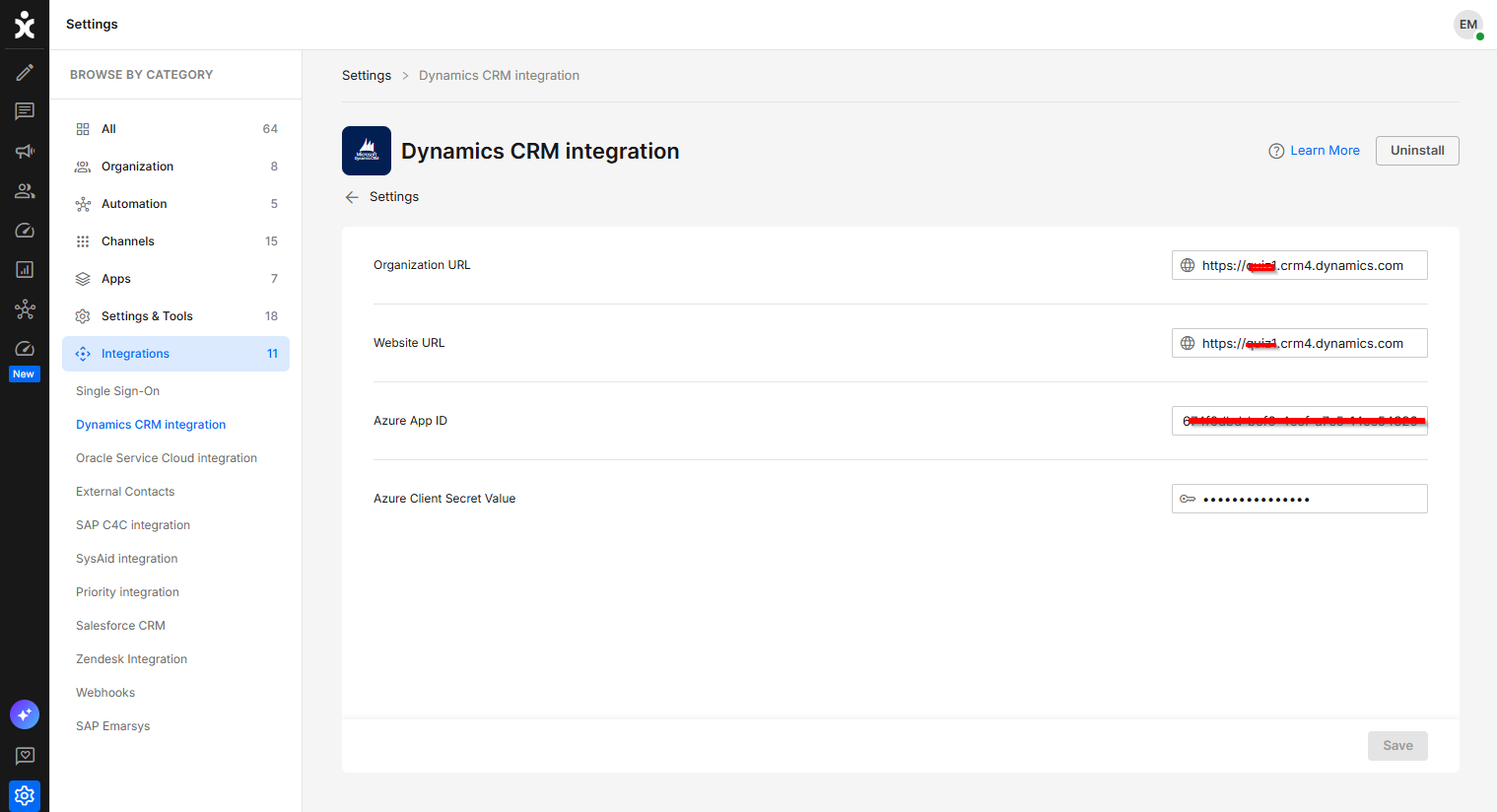The height and width of the screenshot is (812, 1497).
Task: Open SysAid integration
Action: (127, 559)
